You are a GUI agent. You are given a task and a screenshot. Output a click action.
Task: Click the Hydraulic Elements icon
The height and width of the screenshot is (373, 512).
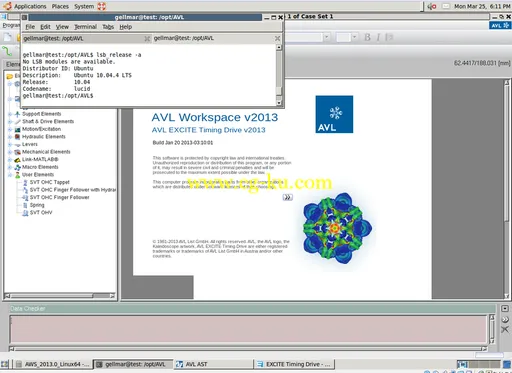coord(17,137)
